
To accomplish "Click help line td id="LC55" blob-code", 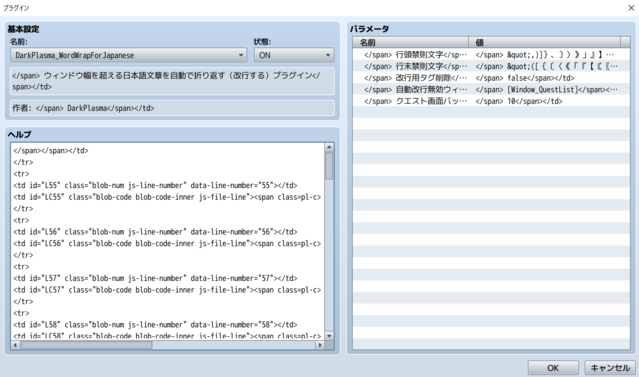I will coord(167,197).
